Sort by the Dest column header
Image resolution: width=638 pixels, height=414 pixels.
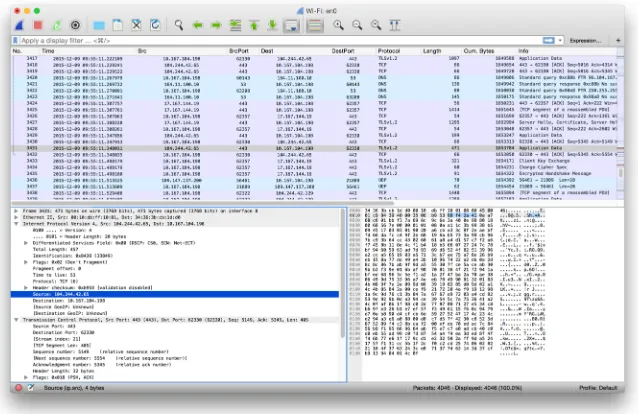click(x=267, y=51)
